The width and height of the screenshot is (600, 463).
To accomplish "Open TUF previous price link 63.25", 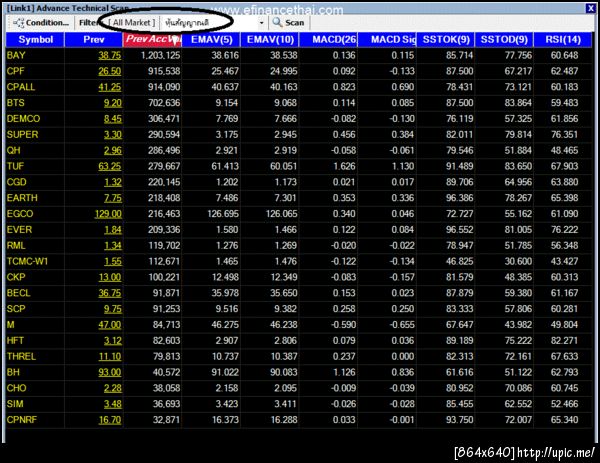I will pyautogui.click(x=110, y=166).
